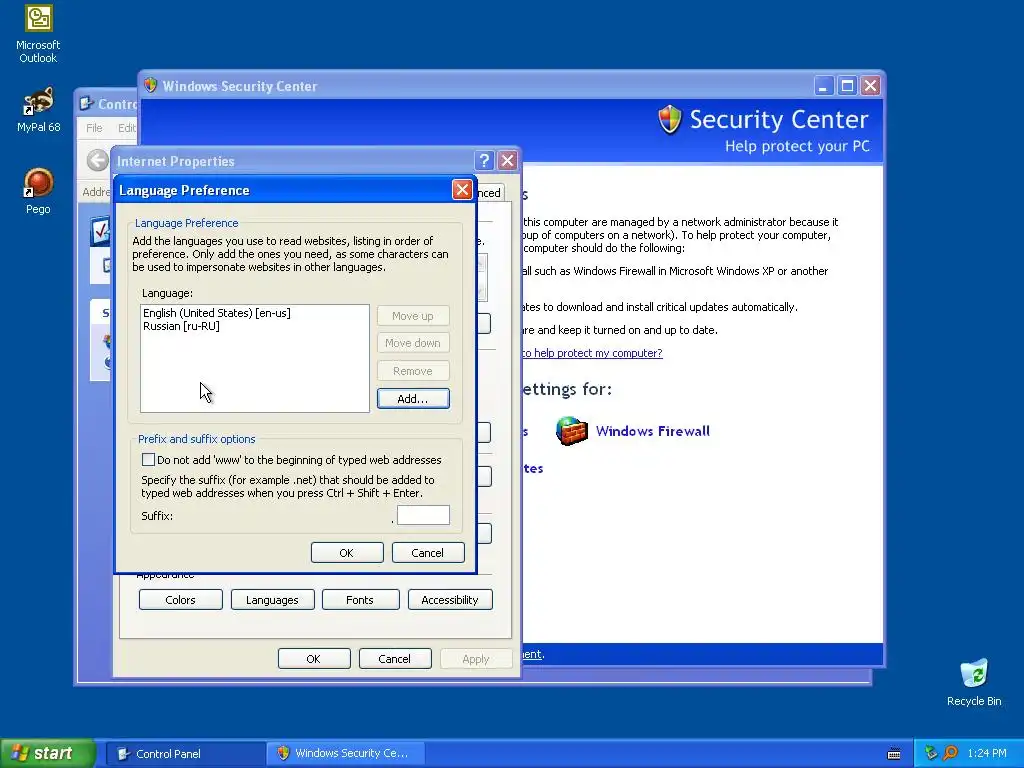This screenshot has height=768, width=1024.
Task: Open the Fonts button in Internet Properties
Action: point(360,600)
